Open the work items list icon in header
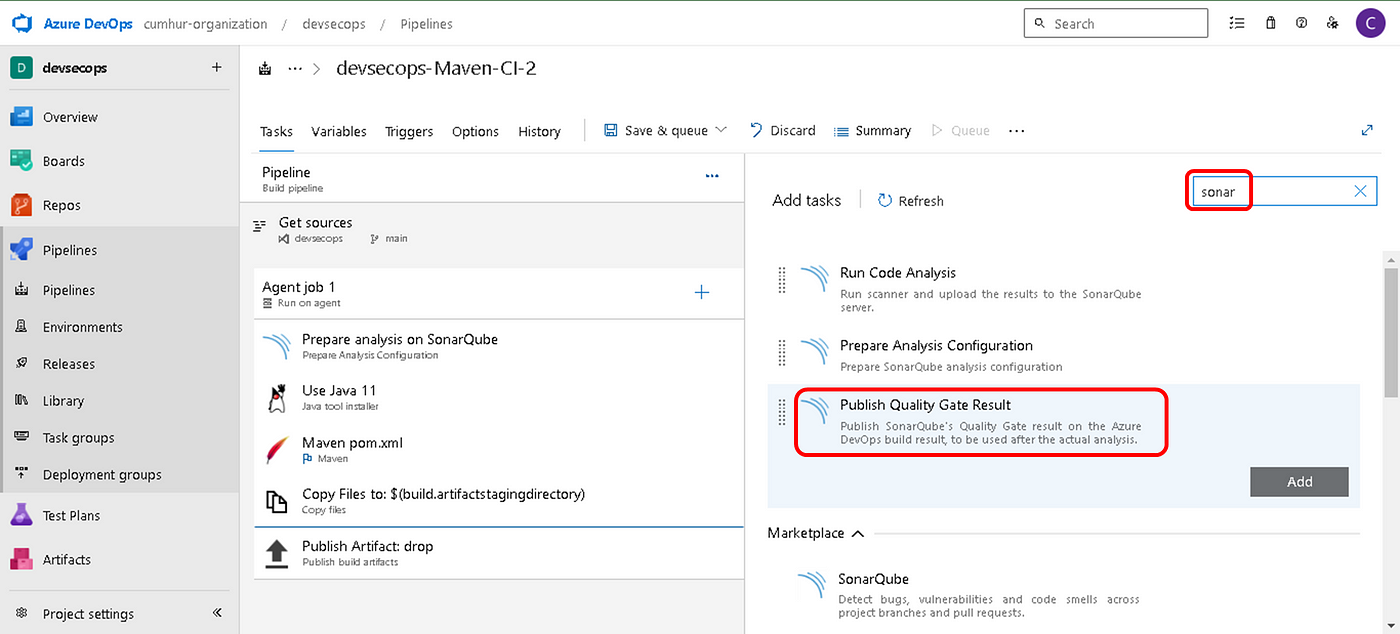Viewport: 1400px width, 634px height. (x=1236, y=23)
